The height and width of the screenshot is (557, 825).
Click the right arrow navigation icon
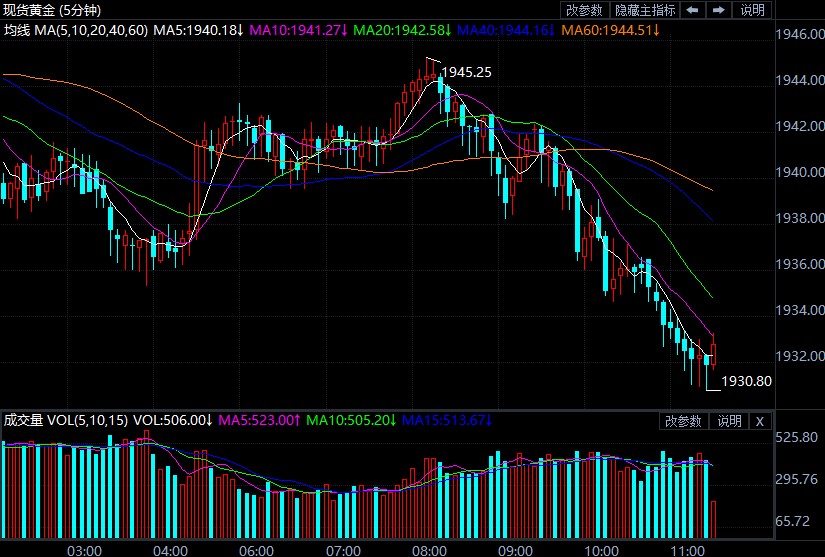click(719, 10)
